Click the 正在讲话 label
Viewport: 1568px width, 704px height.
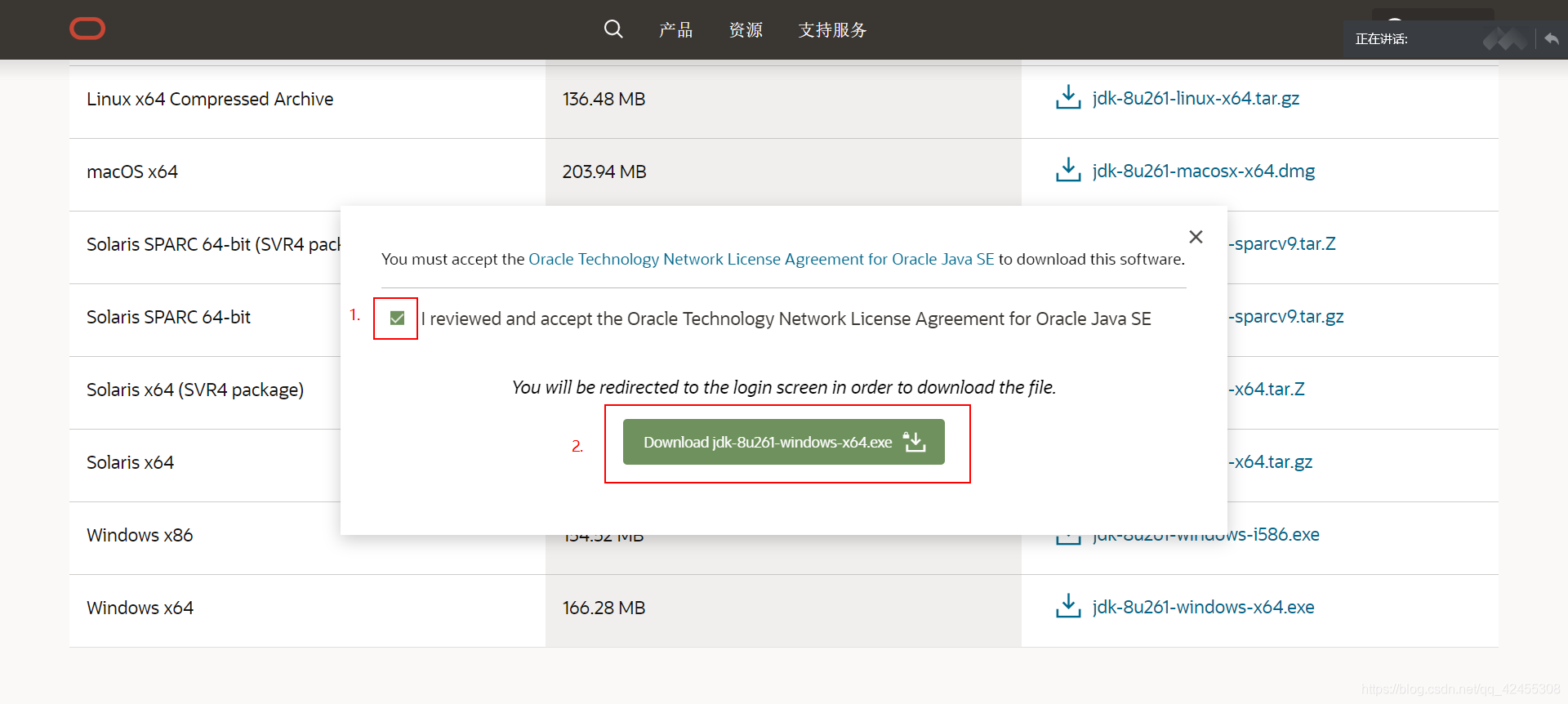(1381, 39)
